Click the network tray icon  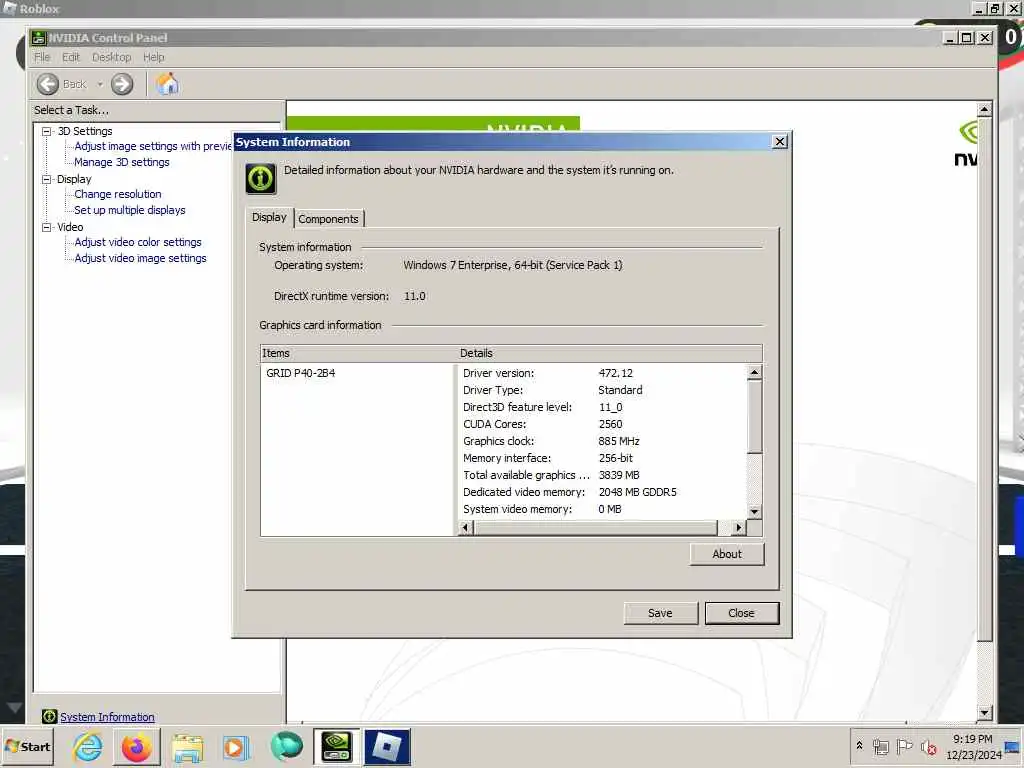(x=880, y=746)
